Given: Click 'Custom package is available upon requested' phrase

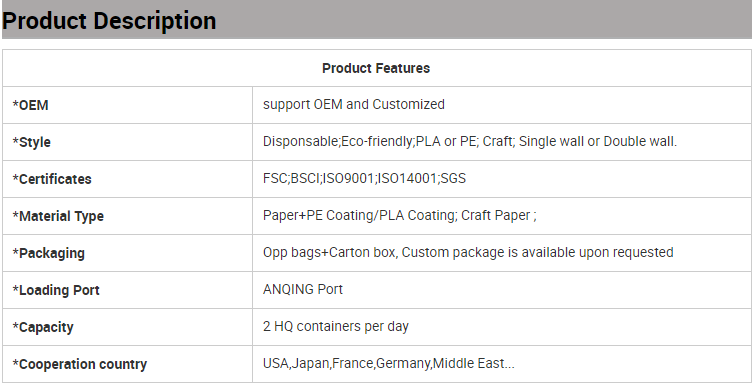Looking at the screenshot, I should point(537,252).
